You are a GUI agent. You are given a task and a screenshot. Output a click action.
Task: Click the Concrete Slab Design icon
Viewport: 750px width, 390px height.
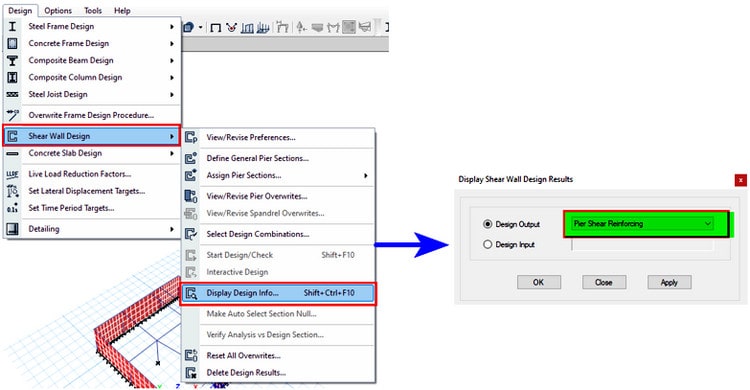[x=12, y=154]
